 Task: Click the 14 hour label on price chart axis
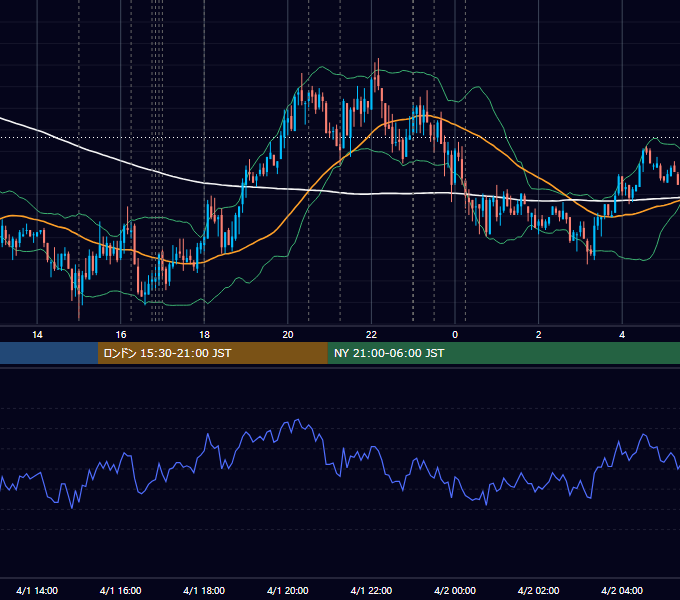[37, 335]
